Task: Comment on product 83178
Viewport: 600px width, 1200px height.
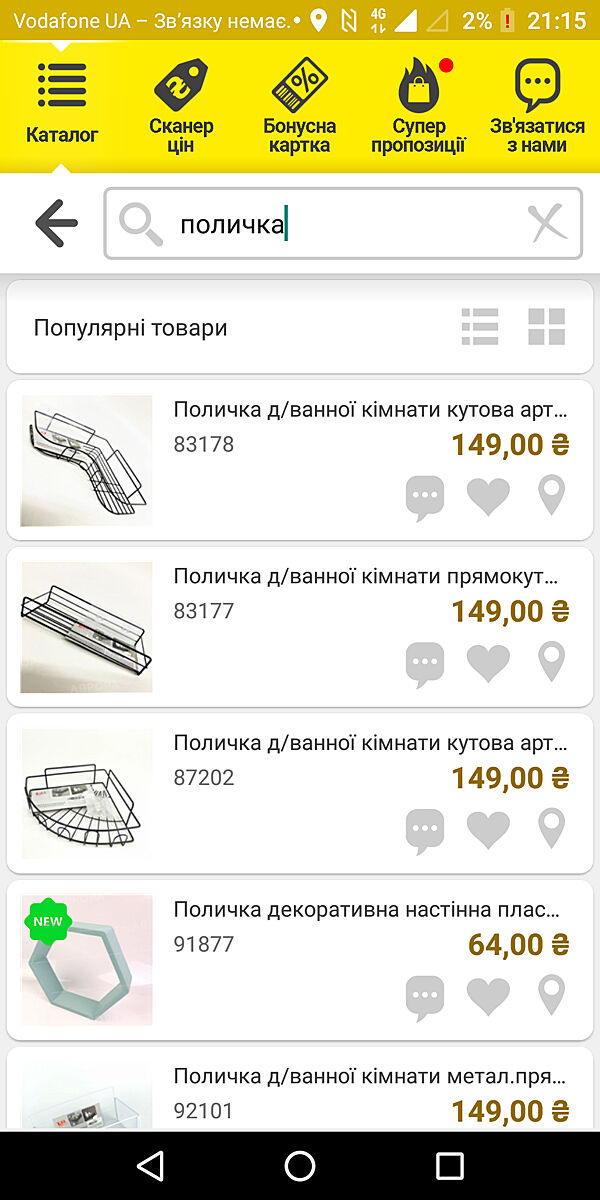Action: [425, 497]
